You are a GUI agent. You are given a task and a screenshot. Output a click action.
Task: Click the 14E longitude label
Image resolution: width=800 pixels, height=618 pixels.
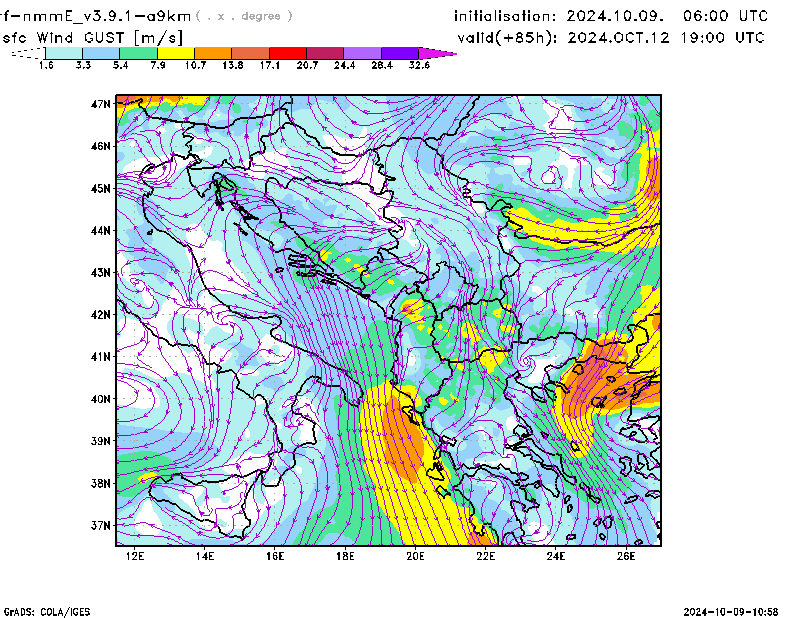205,556
